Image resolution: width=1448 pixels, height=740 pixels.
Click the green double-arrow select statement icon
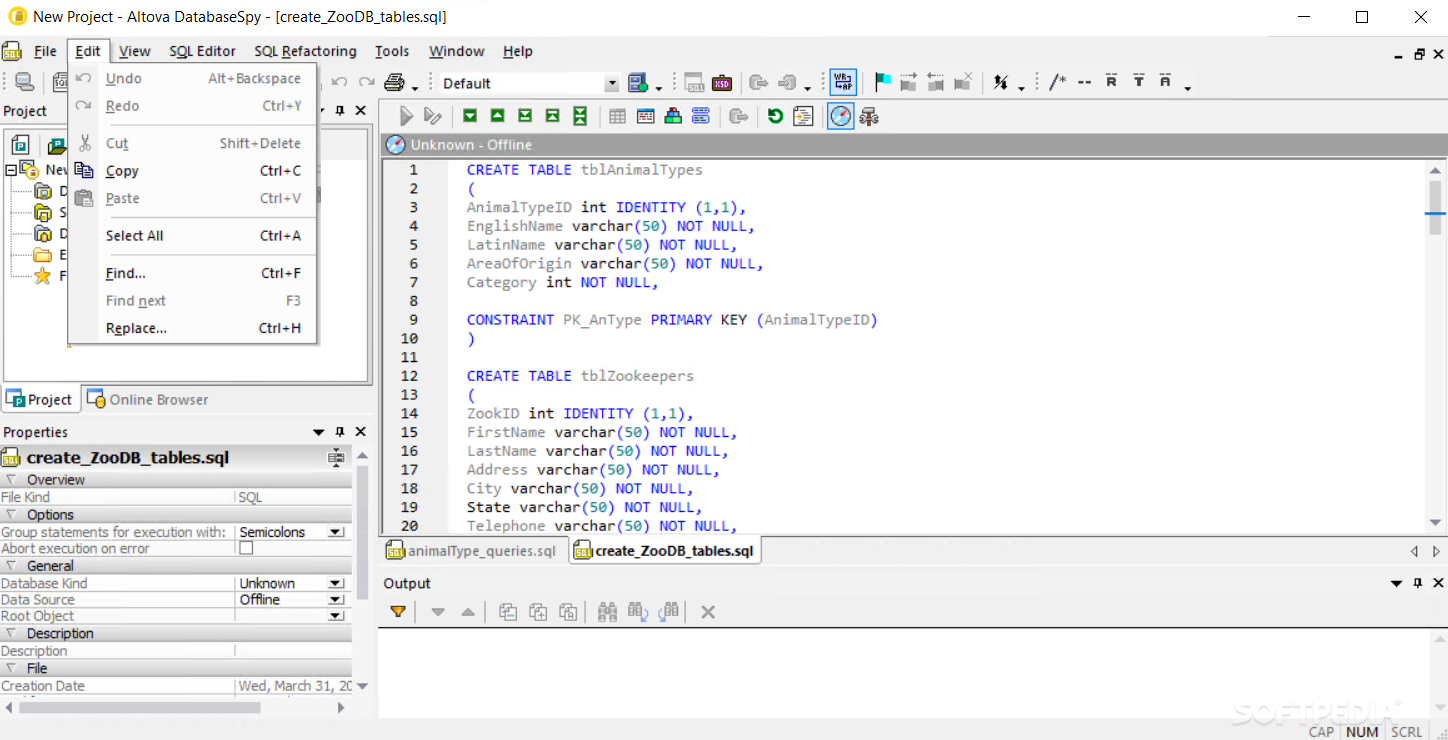580,117
